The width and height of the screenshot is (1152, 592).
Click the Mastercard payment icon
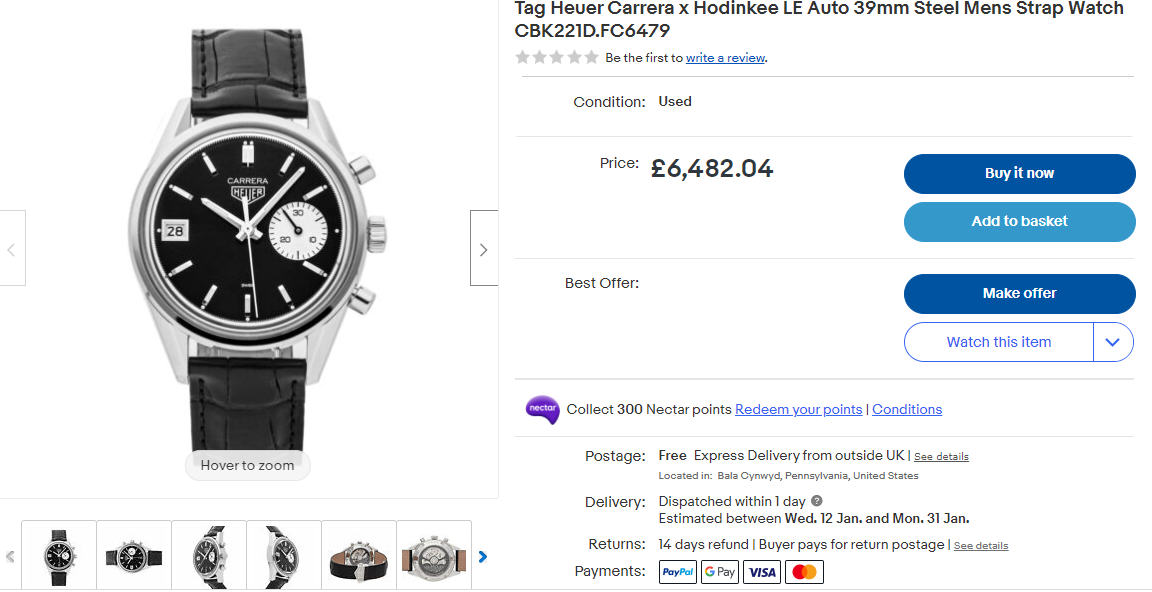tap(804, 572)
